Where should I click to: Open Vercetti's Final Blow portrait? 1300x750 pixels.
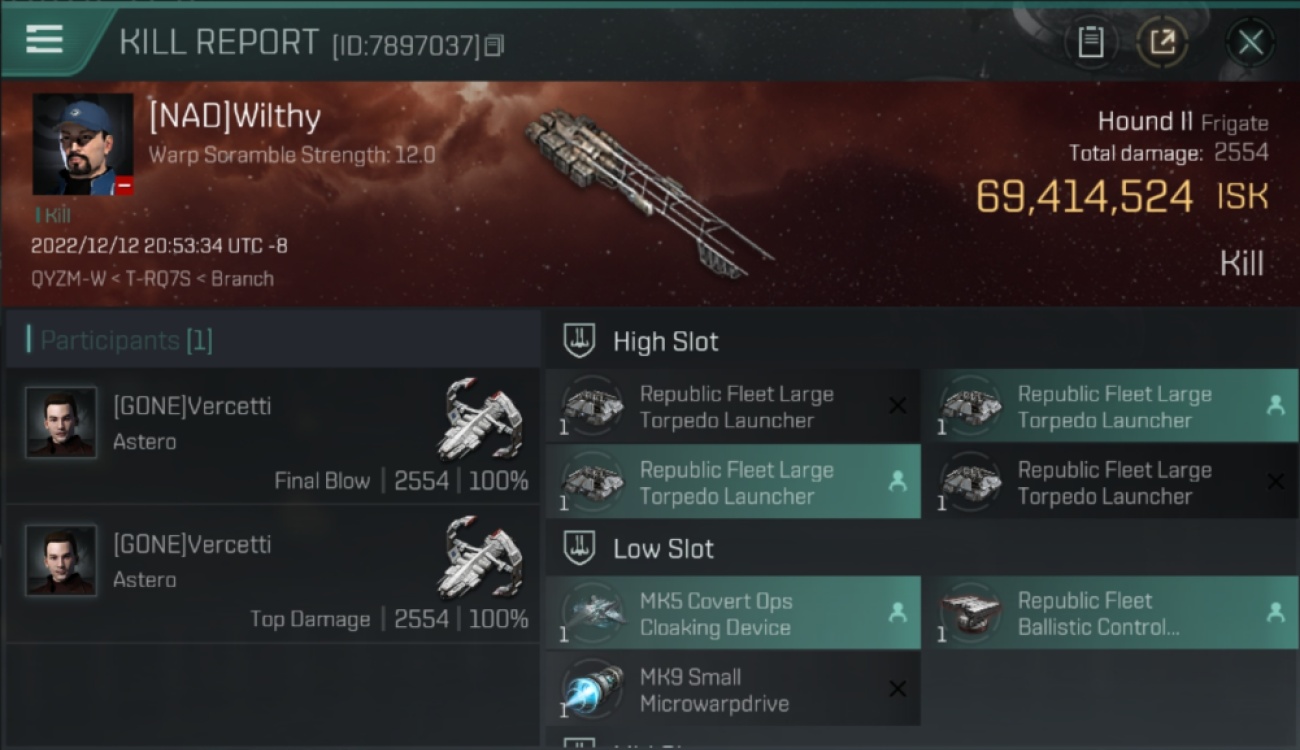[61, 423]
